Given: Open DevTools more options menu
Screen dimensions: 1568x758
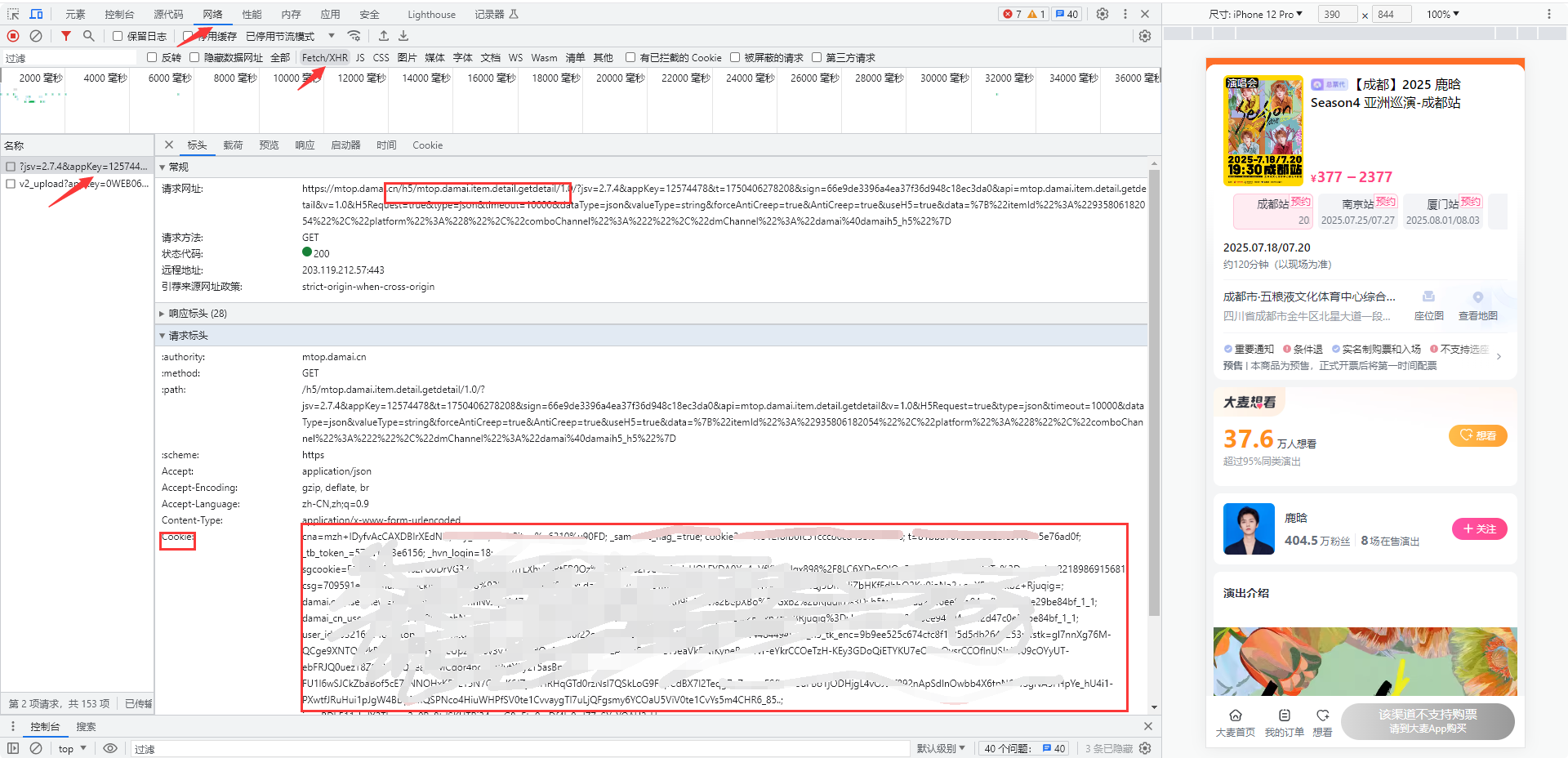Looking at the screenshot, I should (x=1125, y=14).
